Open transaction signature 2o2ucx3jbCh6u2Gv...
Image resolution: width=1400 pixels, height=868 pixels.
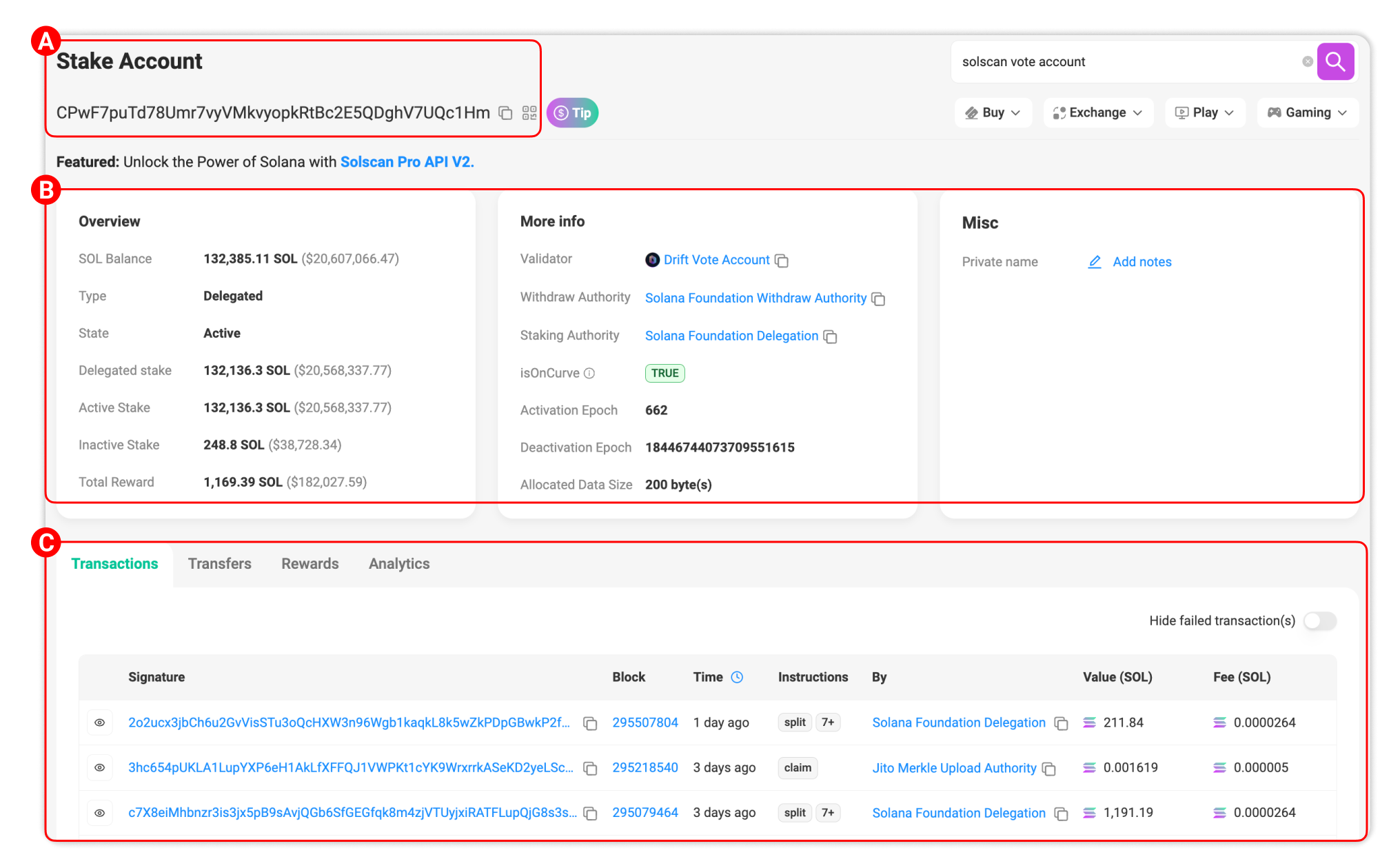[x=349, y=723]
